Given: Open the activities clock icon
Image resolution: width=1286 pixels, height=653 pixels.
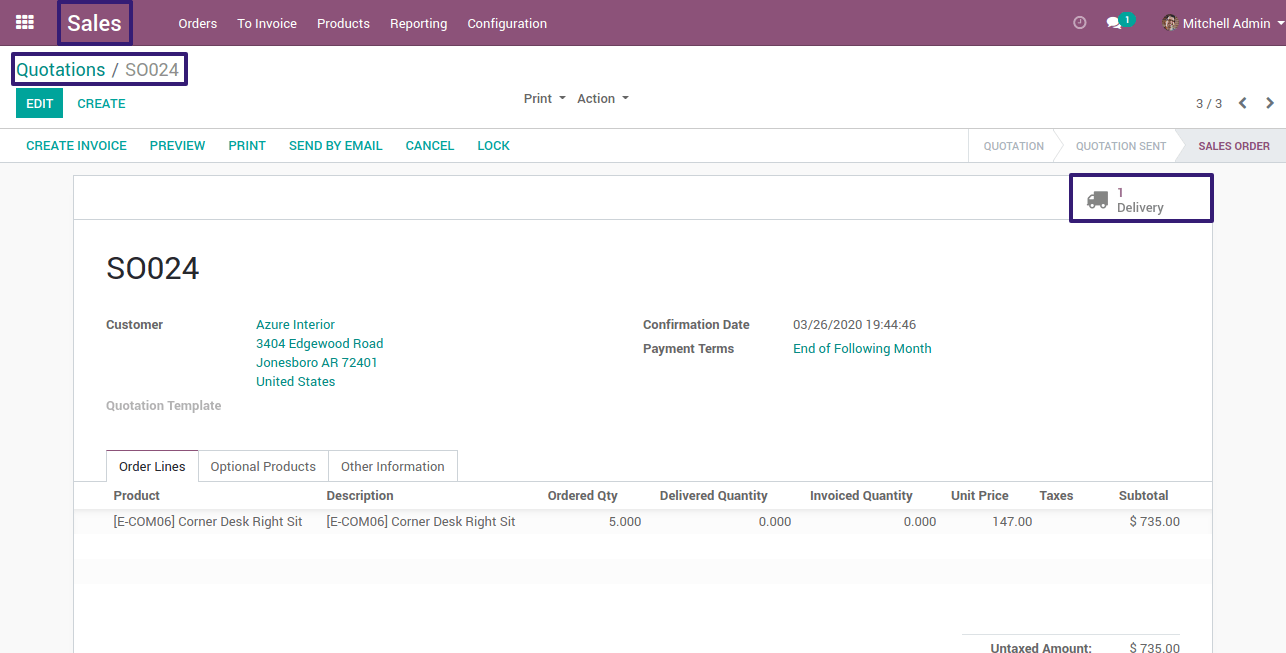Looking at the screenshot, I should (x=1079, y=23).
